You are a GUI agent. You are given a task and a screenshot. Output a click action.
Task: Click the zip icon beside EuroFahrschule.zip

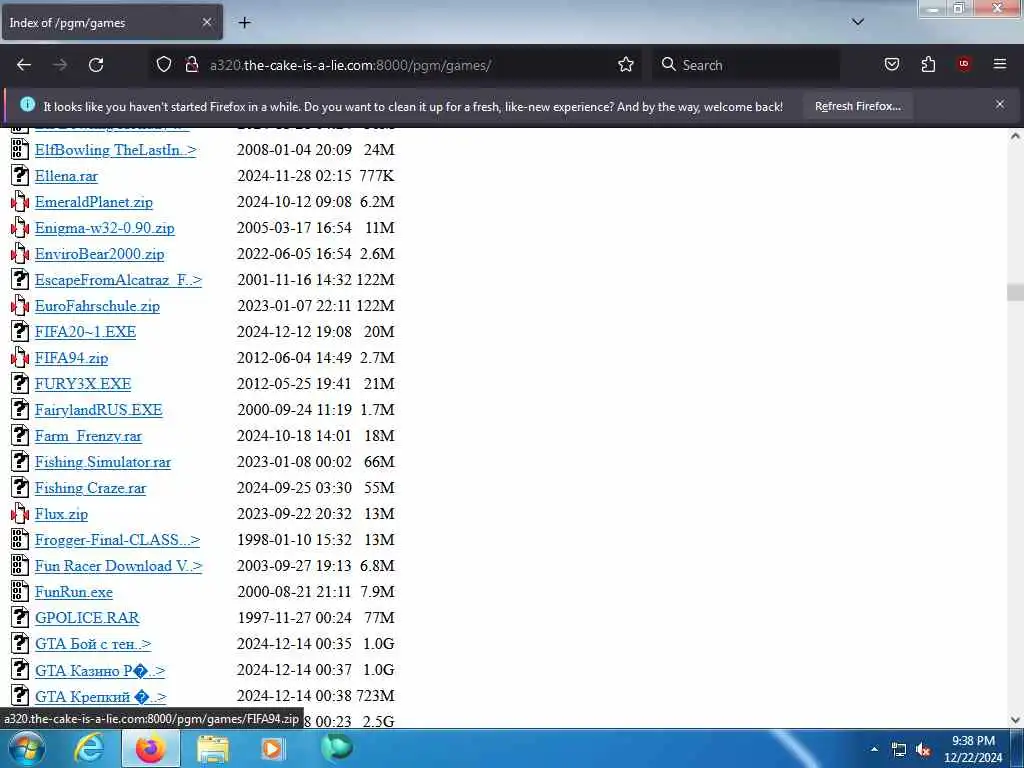click(20, 306)
